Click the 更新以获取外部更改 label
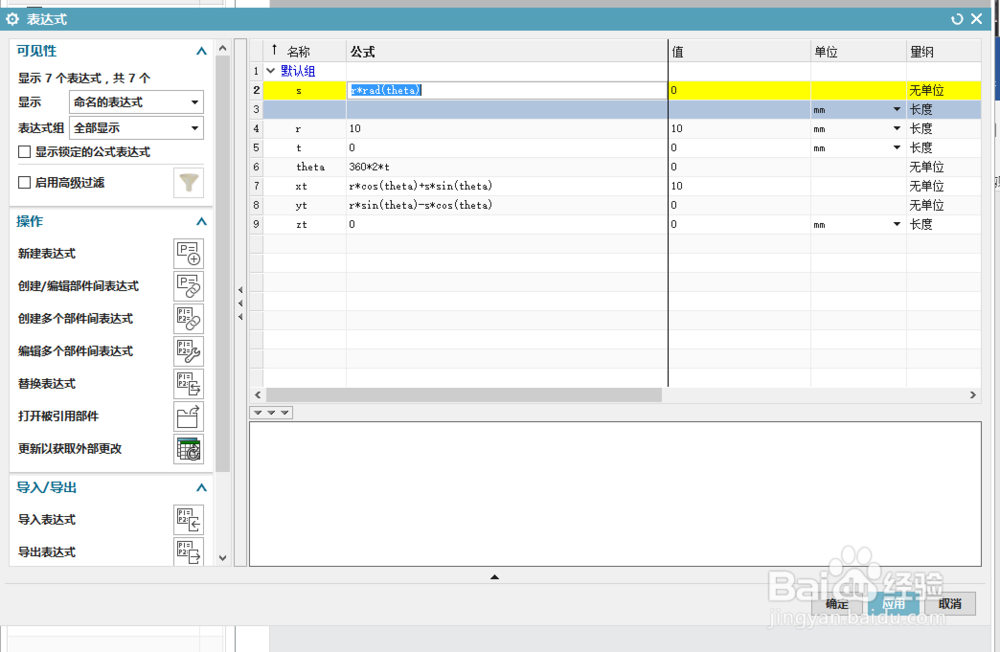1000x652 pixels. 70,448
